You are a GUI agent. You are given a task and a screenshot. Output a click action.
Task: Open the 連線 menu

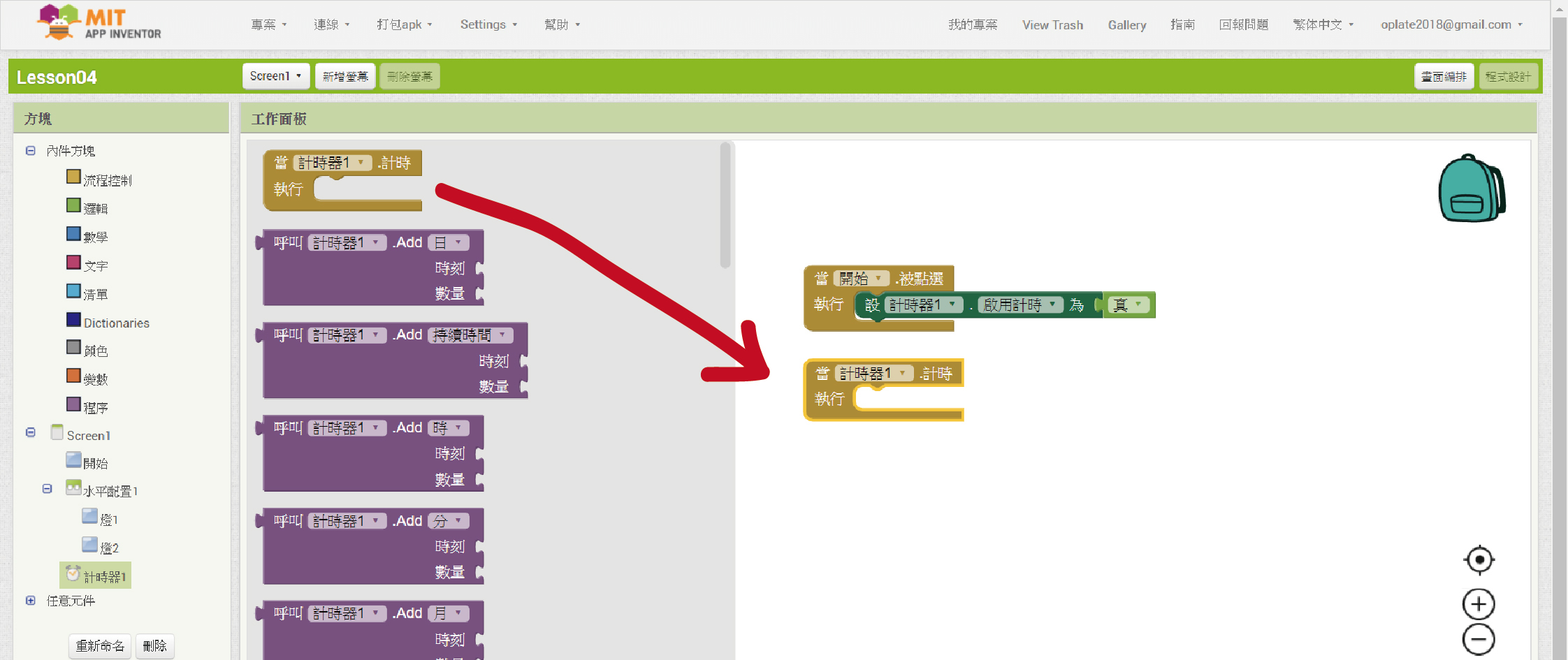click(332, 24)
